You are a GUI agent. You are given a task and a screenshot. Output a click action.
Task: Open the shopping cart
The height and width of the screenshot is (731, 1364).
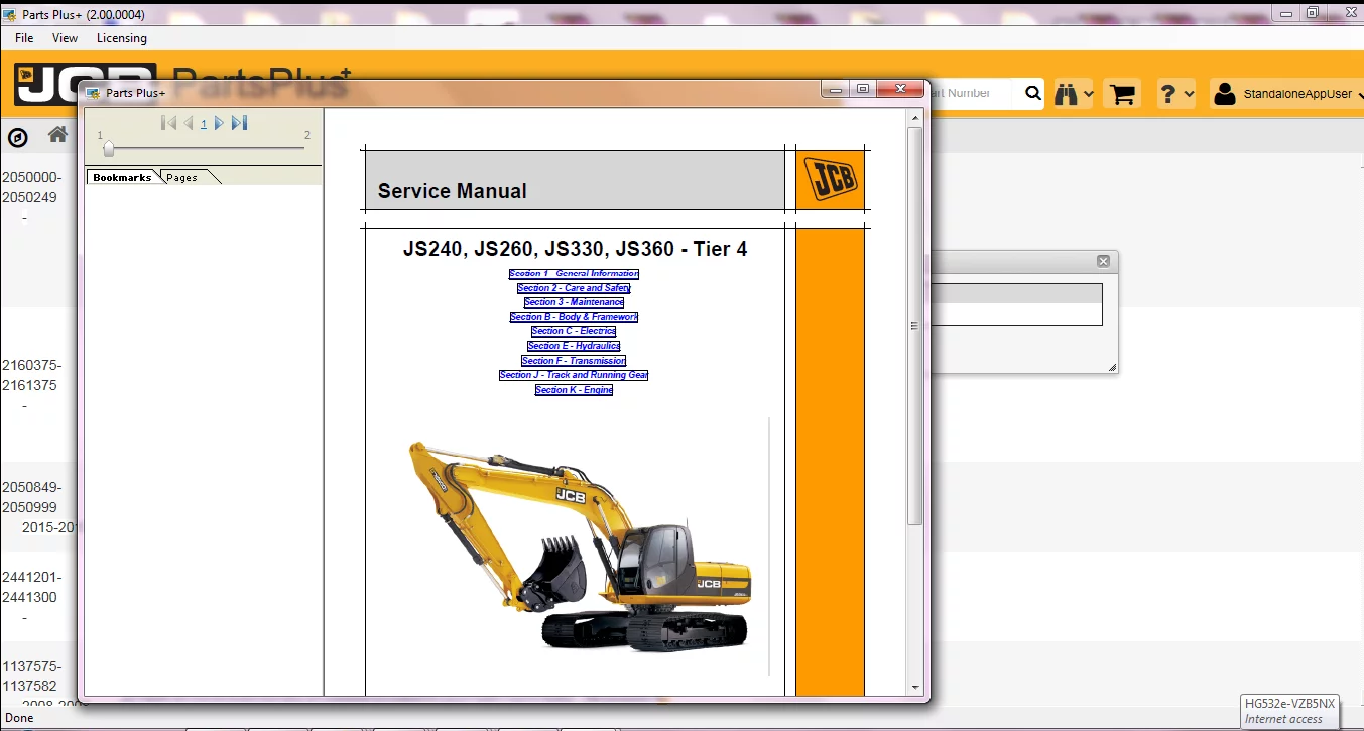1122,93
